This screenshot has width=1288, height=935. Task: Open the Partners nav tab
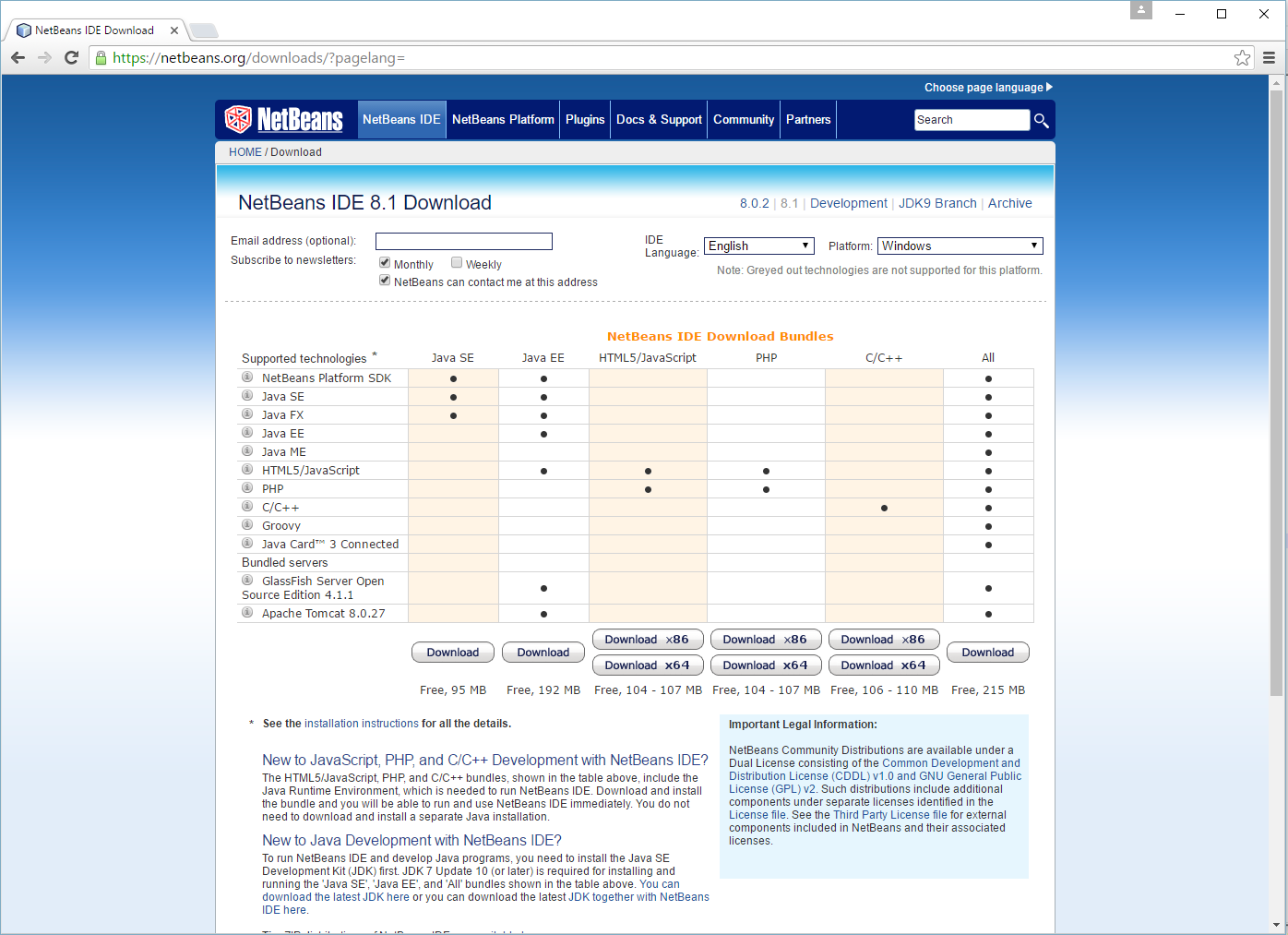[x=808, y=120]
